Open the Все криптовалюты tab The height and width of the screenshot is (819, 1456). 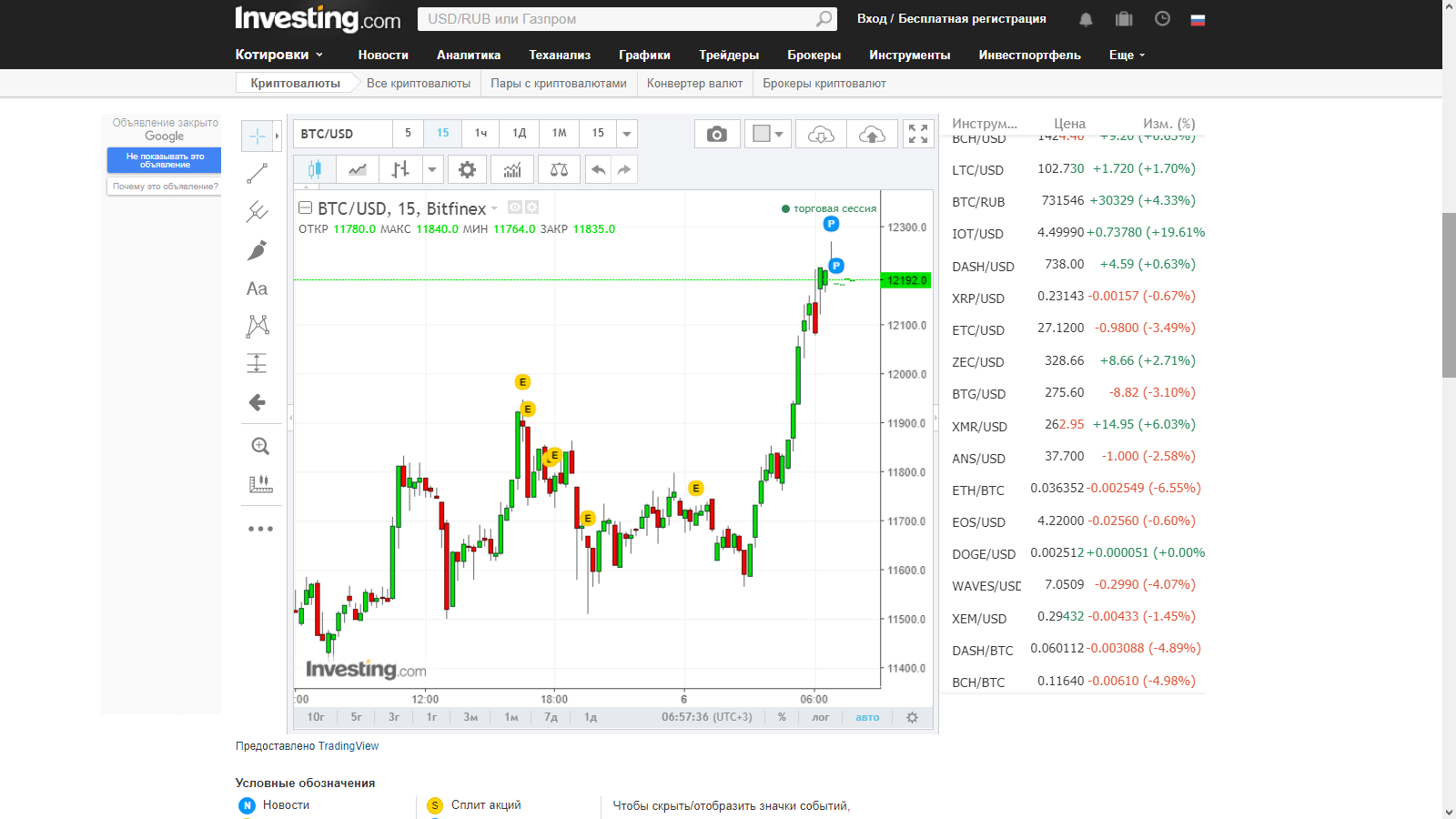click(x=419, y=83)
